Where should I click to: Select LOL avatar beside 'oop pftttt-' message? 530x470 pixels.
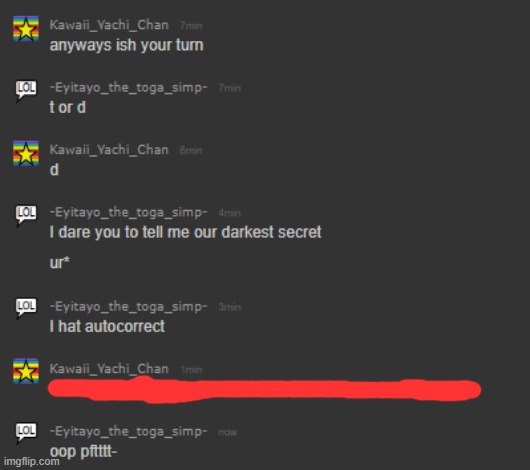pos(26,433)
